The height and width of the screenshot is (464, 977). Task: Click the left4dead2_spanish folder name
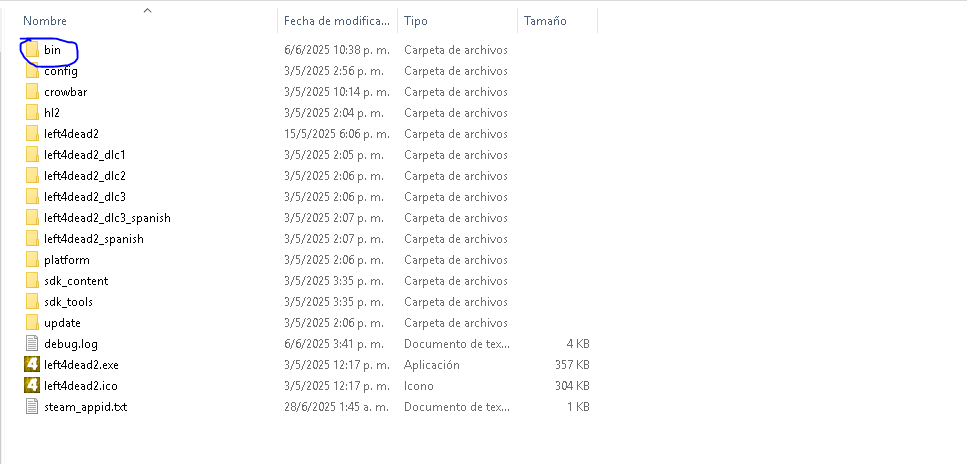(x=94, y=239)
